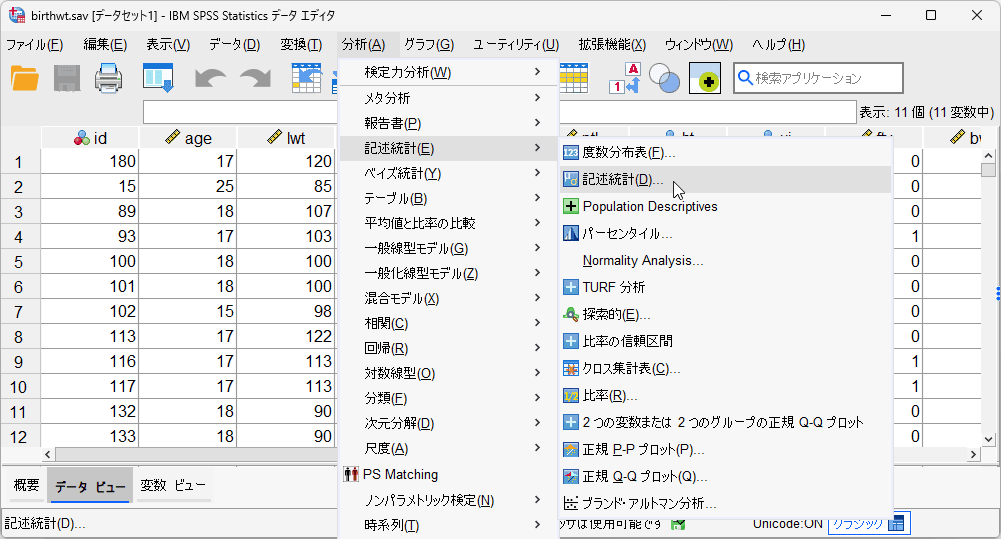The image size is (1001, 539).
Task: Launch PS Matching from the analyze menu
Action: coord(448,474)
